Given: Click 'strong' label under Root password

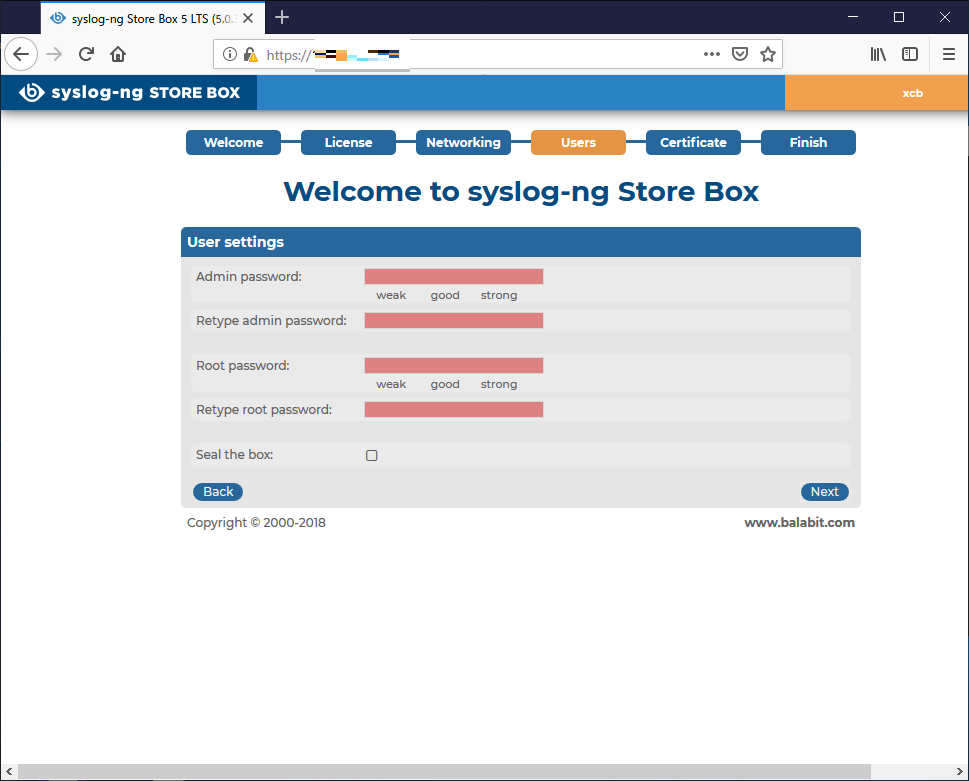Looking at the screenshot, I should [x=499, y=384].
